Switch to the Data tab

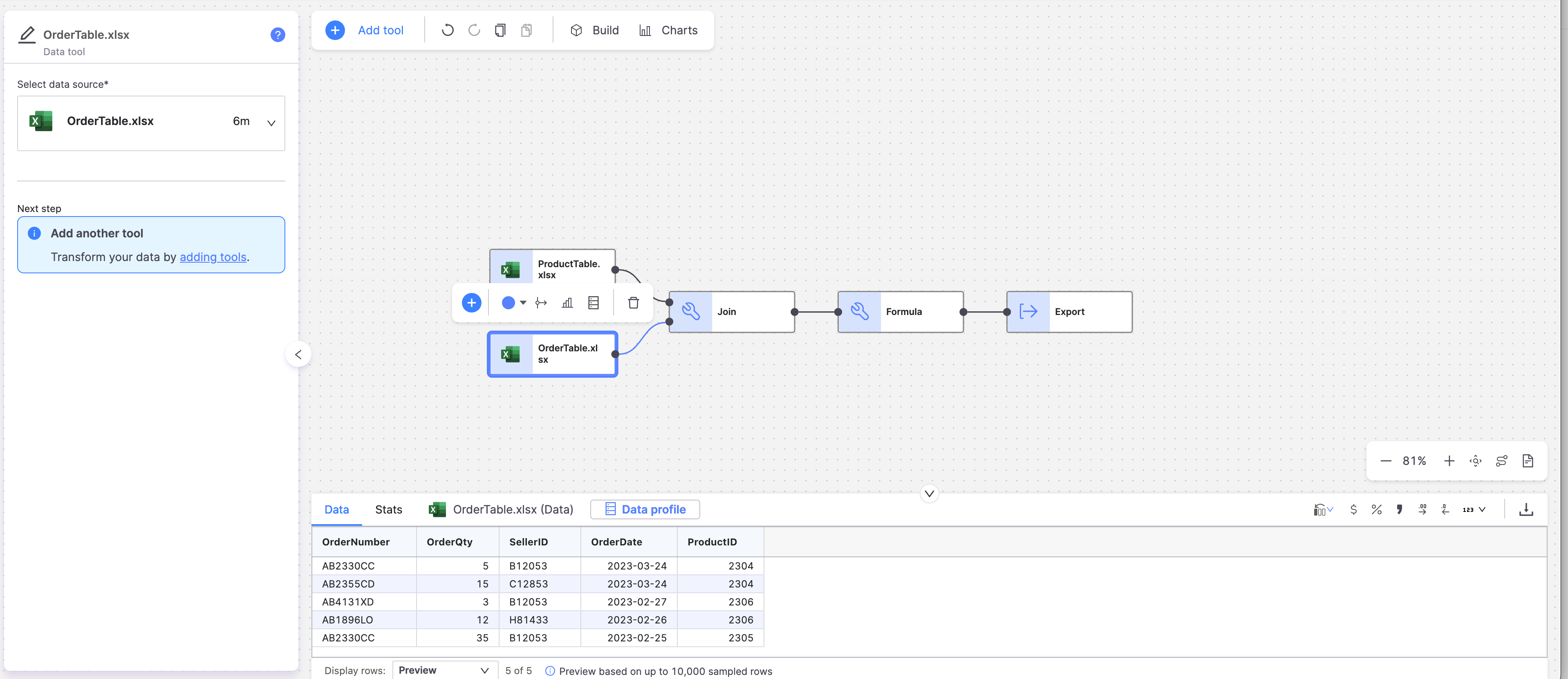pos(336,509)
